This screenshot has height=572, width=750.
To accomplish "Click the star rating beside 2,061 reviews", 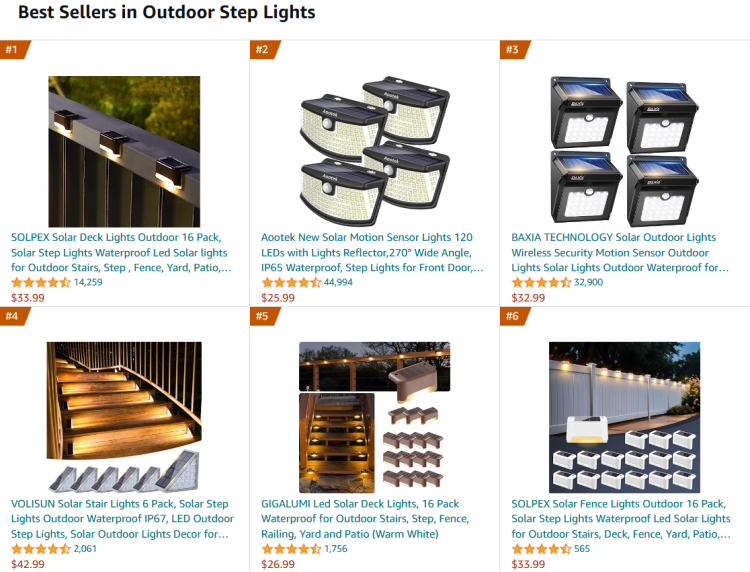I will pyautogui.click(x=41, y=549).
